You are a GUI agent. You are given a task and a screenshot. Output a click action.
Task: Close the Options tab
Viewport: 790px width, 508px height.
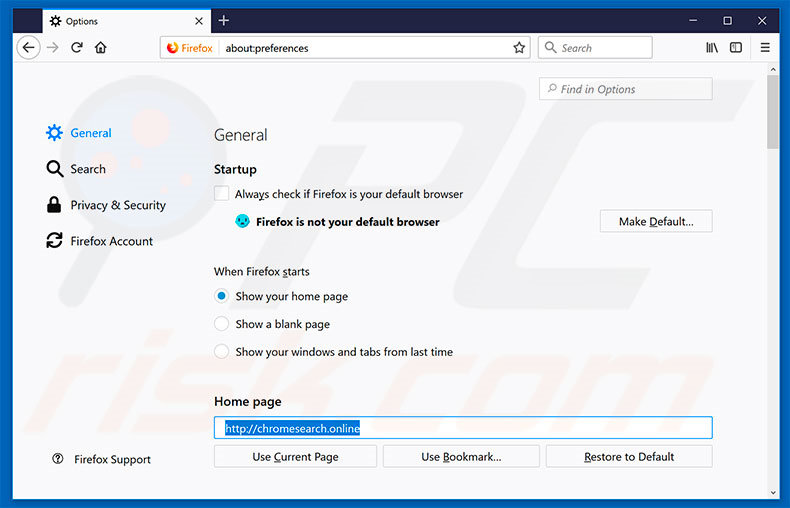pos(199,21)
